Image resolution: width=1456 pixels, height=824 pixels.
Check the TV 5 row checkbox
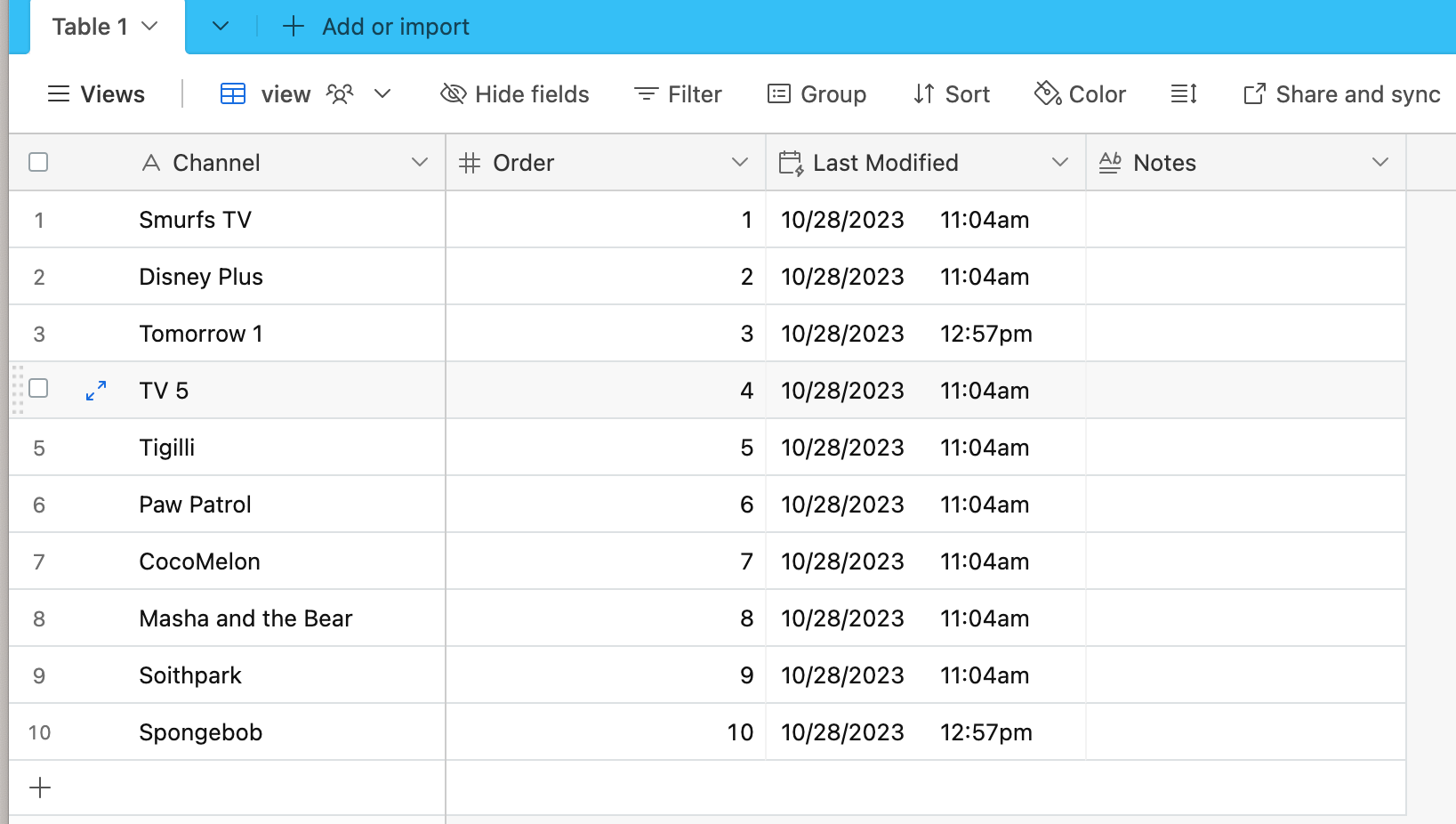[38, 388]
